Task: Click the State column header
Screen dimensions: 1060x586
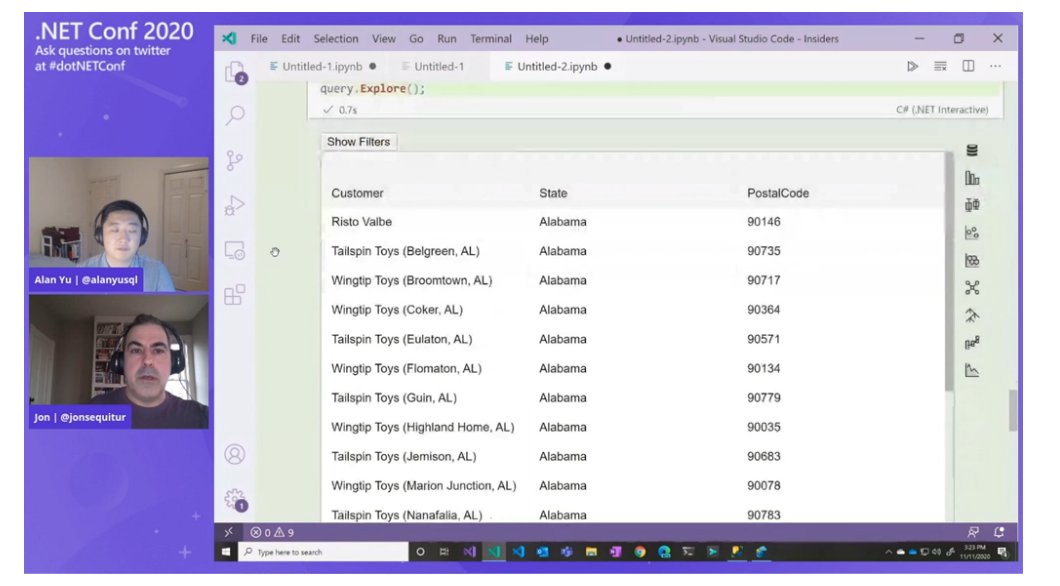Action: click(553, 193)
